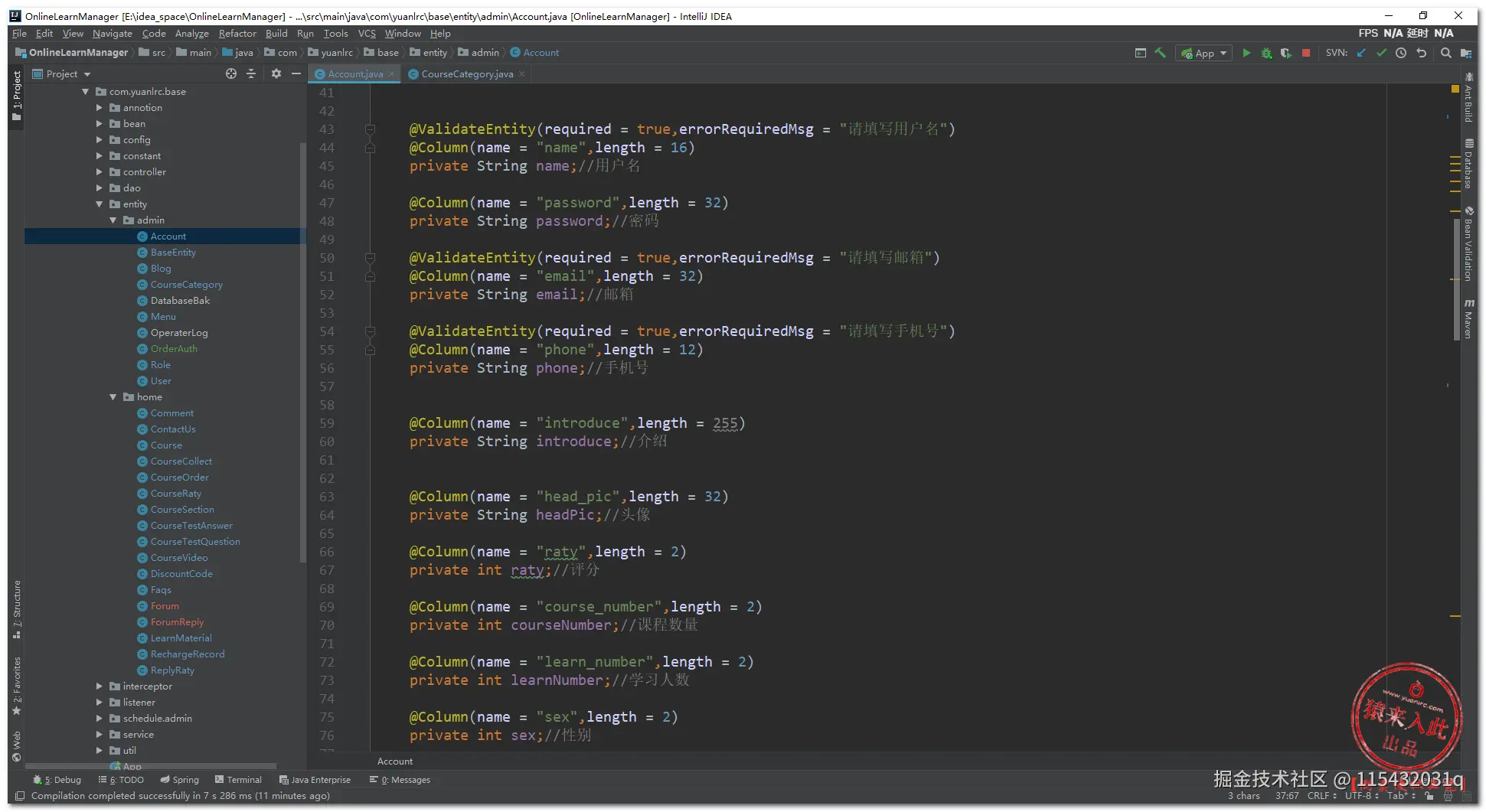Open the Project view selector dropdown
The width and height of the screenshot is (1486, 812).
click(x=62, y=73)
